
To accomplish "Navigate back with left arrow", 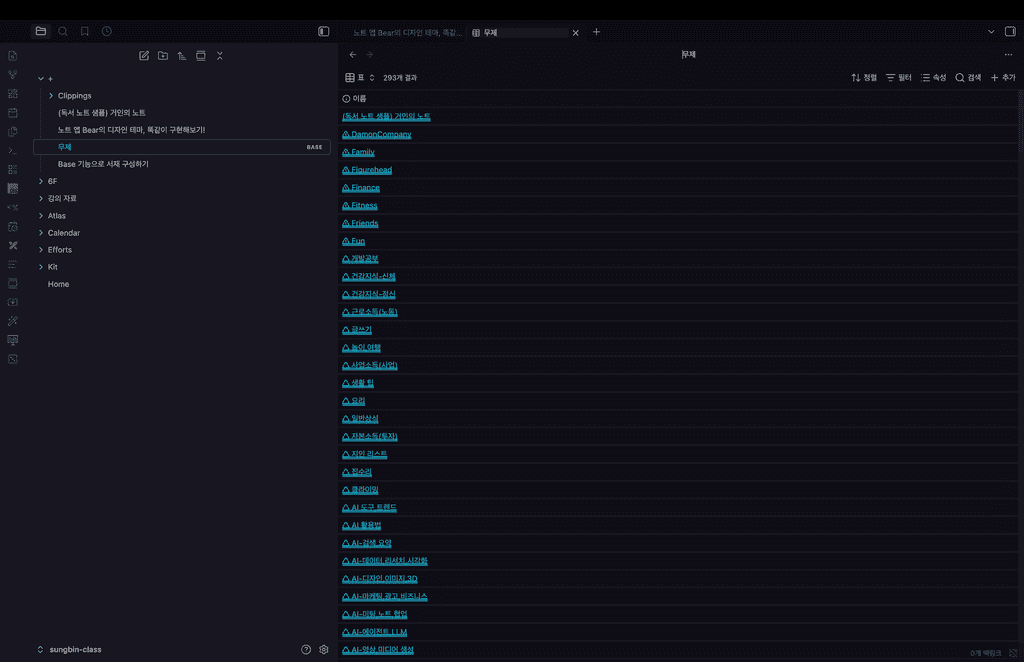I will tap(353, 55).
